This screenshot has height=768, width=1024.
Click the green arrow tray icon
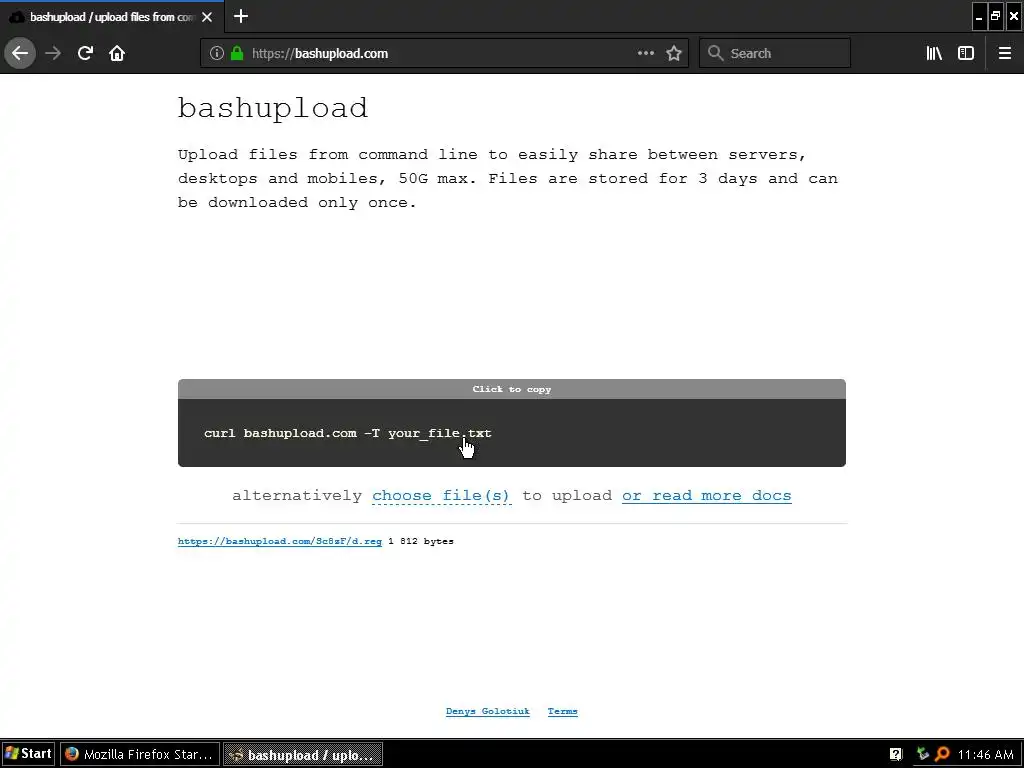[922, 754]
